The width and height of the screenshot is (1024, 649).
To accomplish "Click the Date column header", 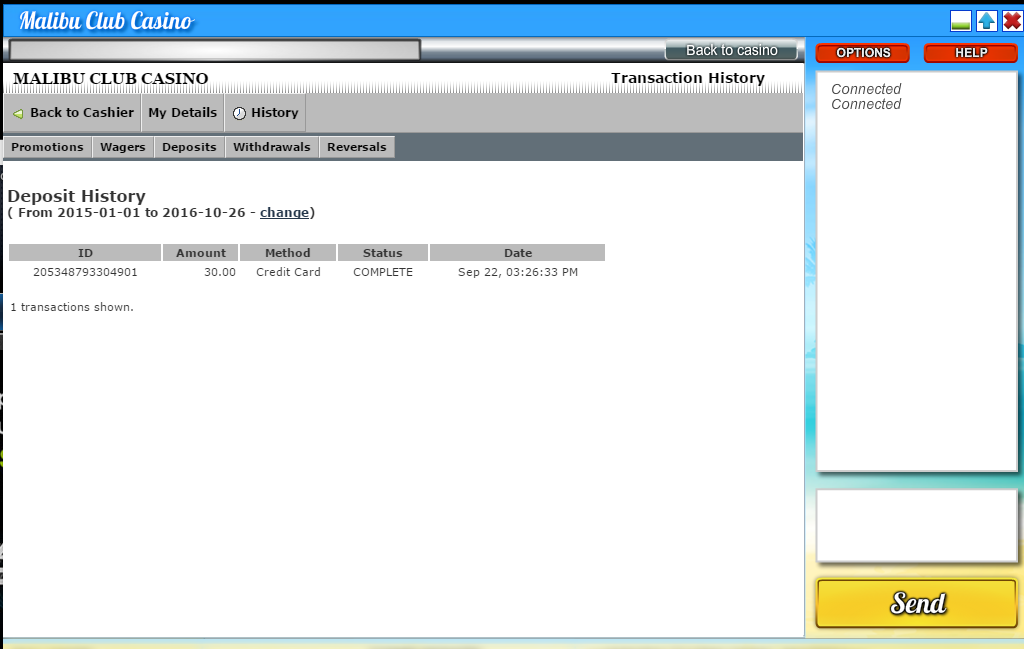I will 518,253.
